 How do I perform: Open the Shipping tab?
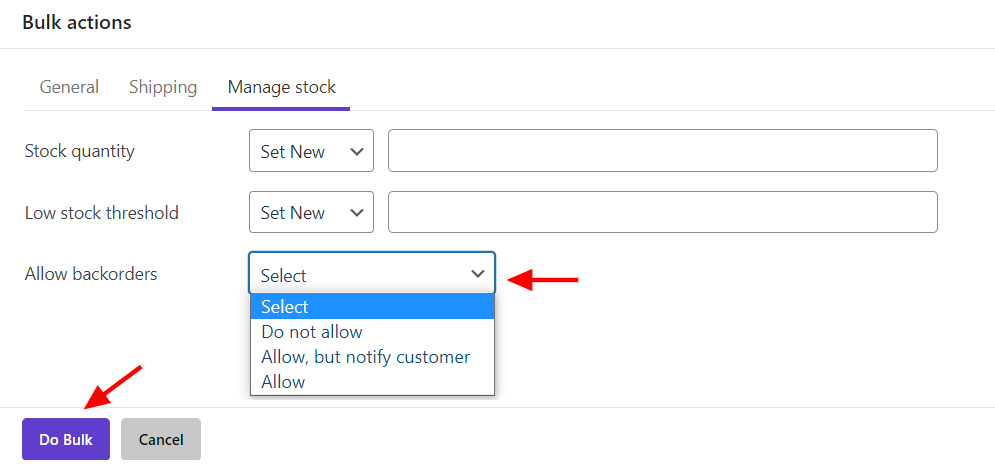(163, 87)
